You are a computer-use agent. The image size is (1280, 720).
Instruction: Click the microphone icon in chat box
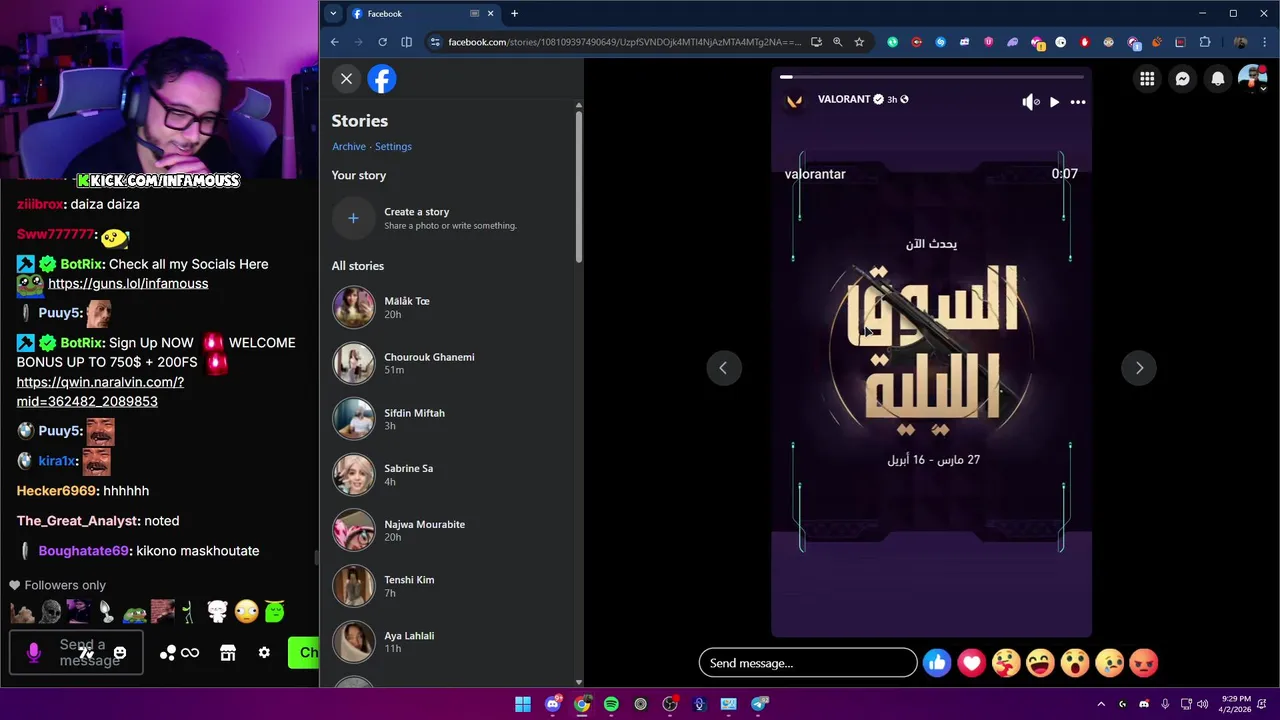click(x=33, y=653)
